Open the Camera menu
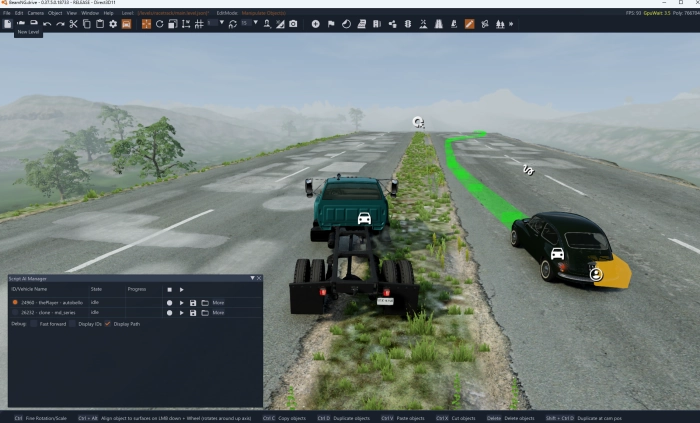The image size is (700, 423). tap(35, 13)
